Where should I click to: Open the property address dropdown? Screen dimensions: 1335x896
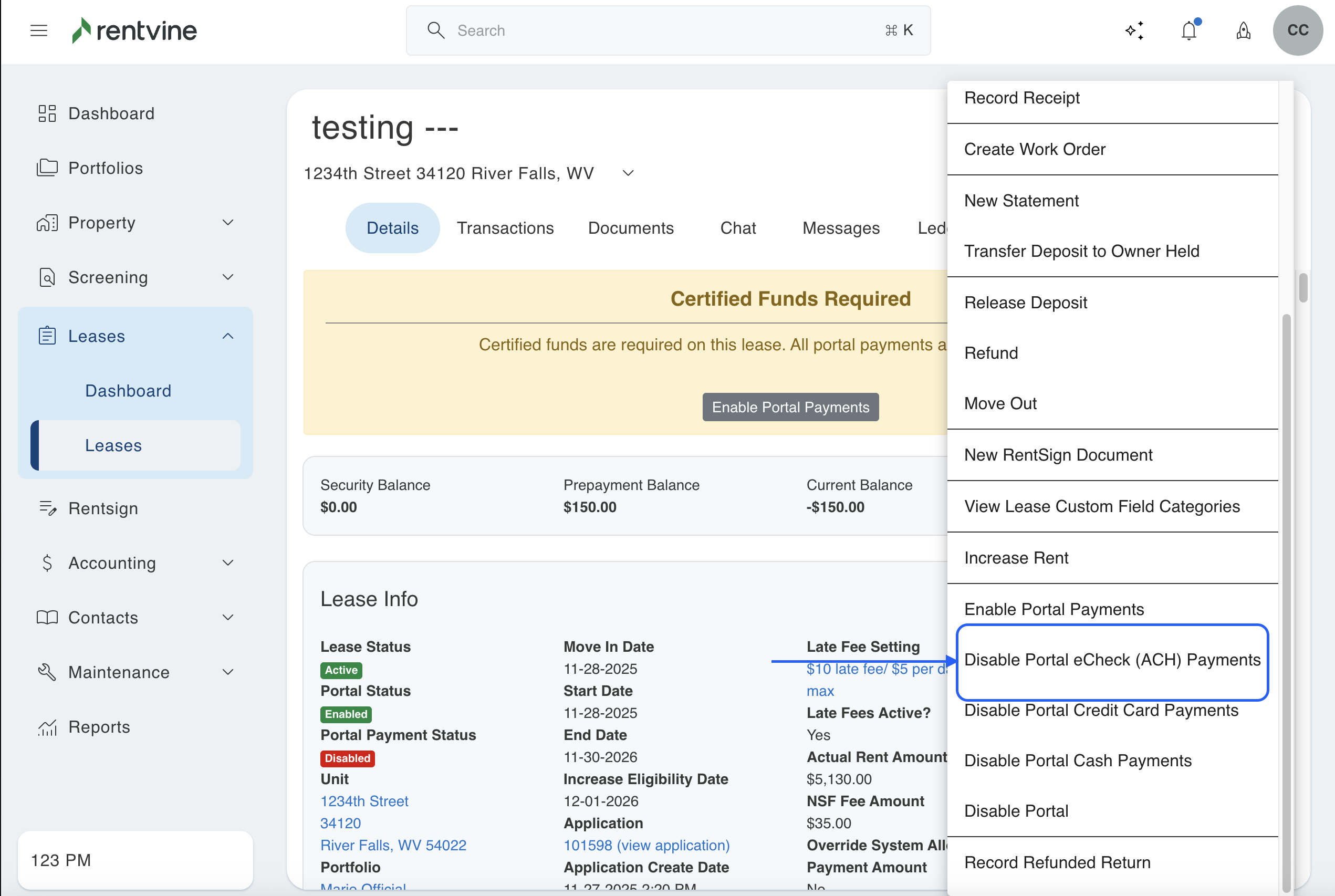click(627, 173)
